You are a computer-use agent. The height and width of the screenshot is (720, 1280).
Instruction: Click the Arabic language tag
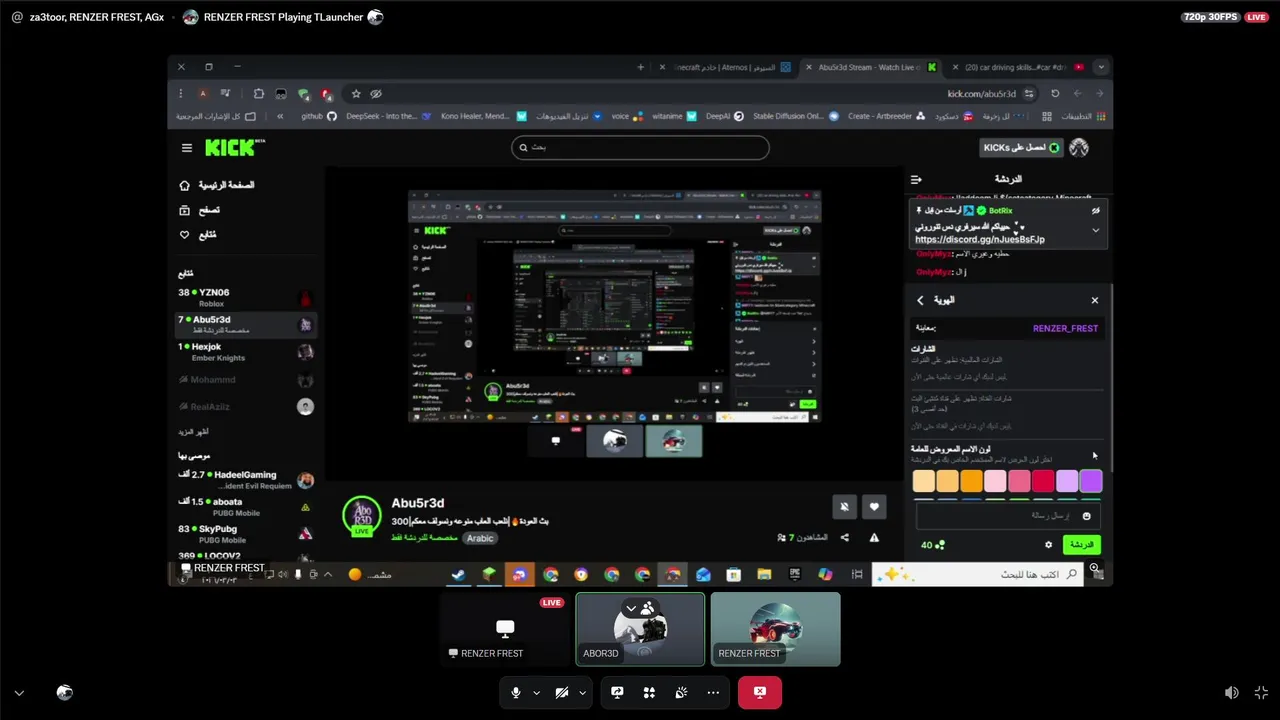[x=480, y=538]
